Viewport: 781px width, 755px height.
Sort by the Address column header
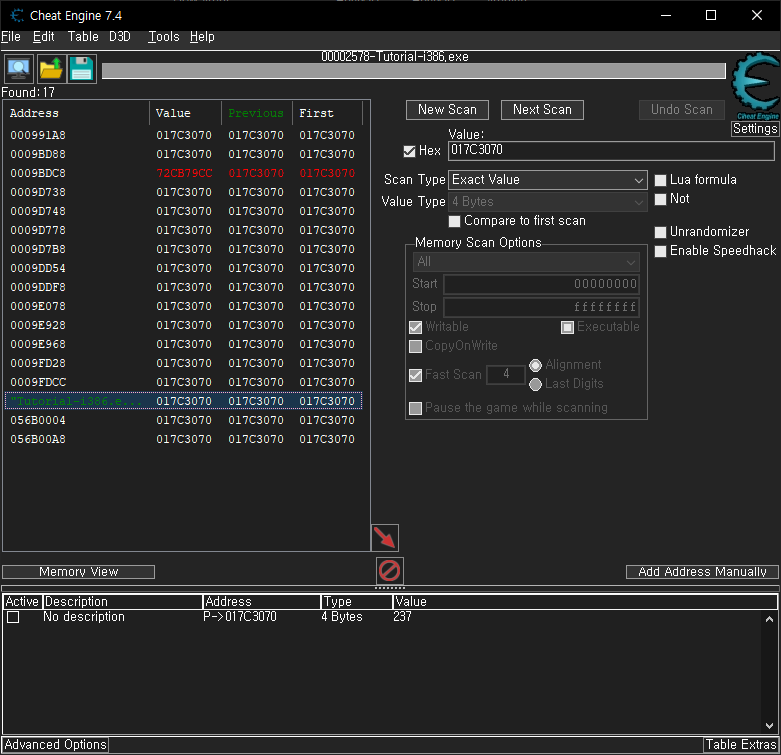76,114
